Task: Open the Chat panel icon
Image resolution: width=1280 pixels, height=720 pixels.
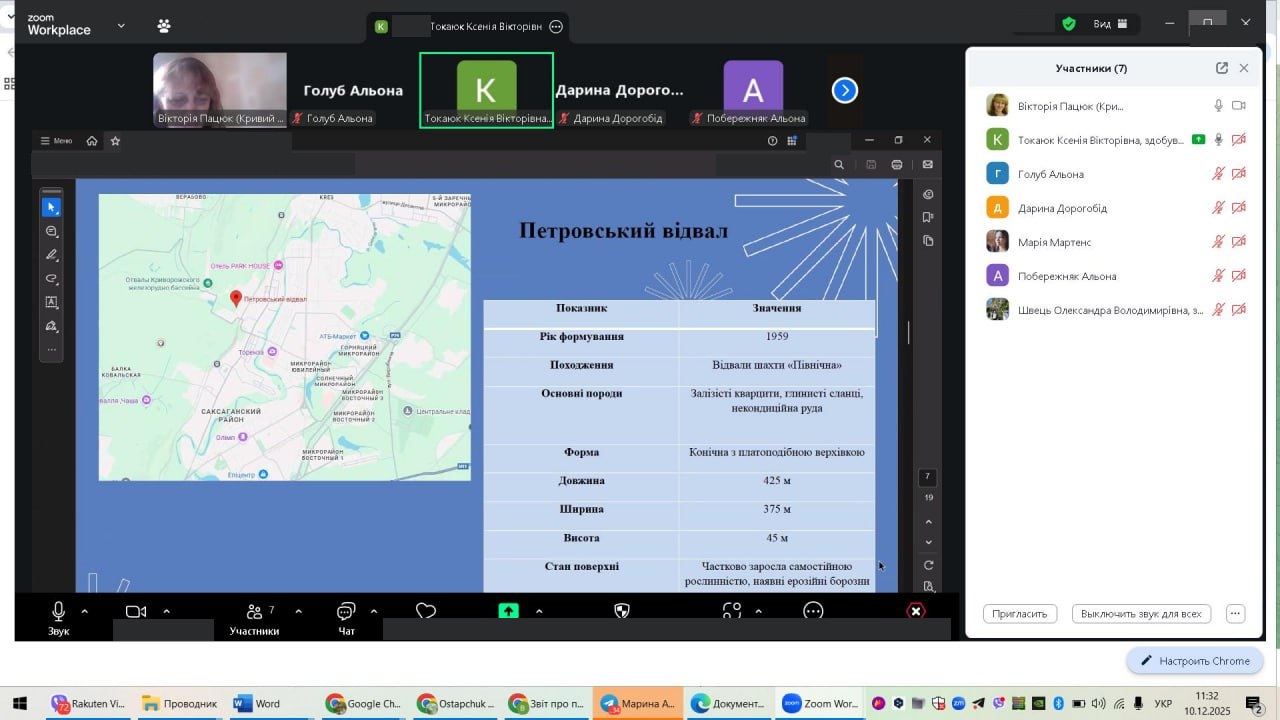Action: tap(346, 612)
